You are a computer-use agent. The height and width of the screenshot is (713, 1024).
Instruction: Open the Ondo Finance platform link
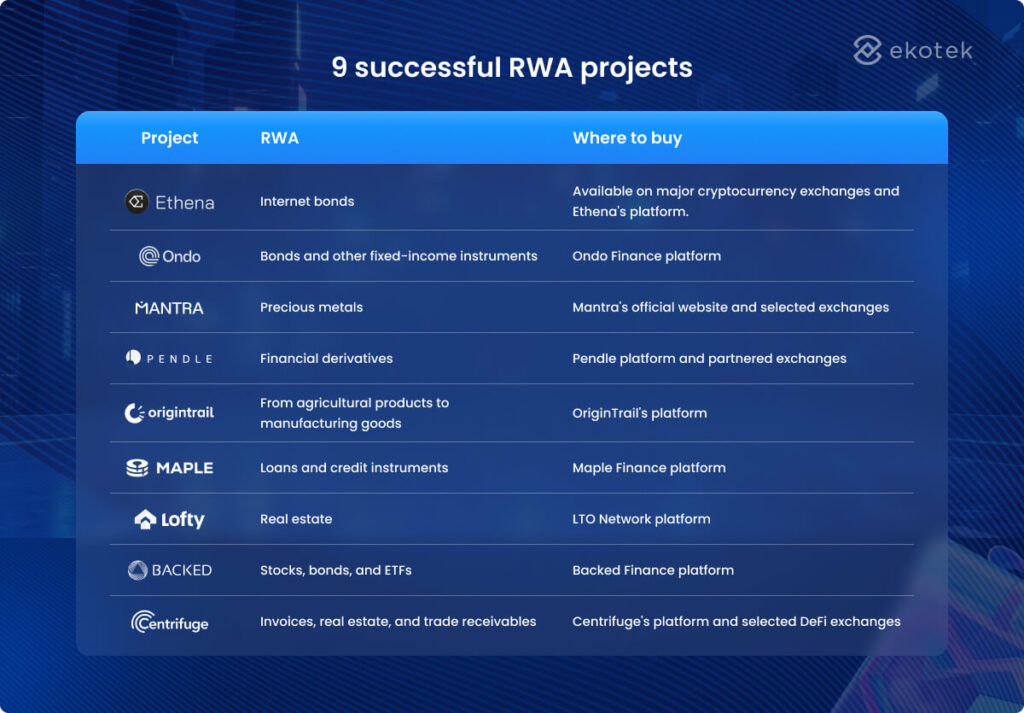(646, 256)
